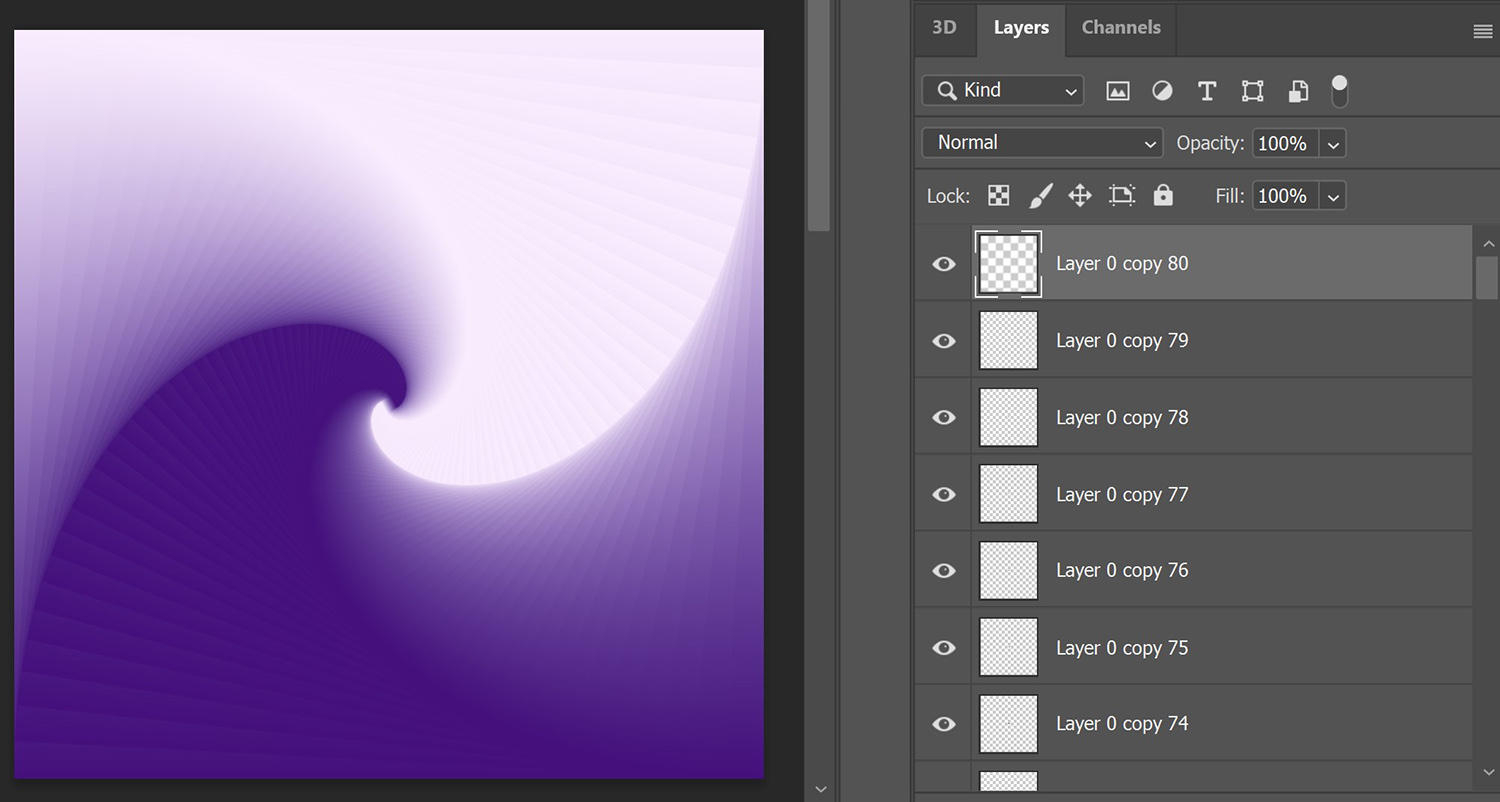This screenshot has width=1500, height=802.
Task: Filter layers by shape type
Action: coord(1252,91)
